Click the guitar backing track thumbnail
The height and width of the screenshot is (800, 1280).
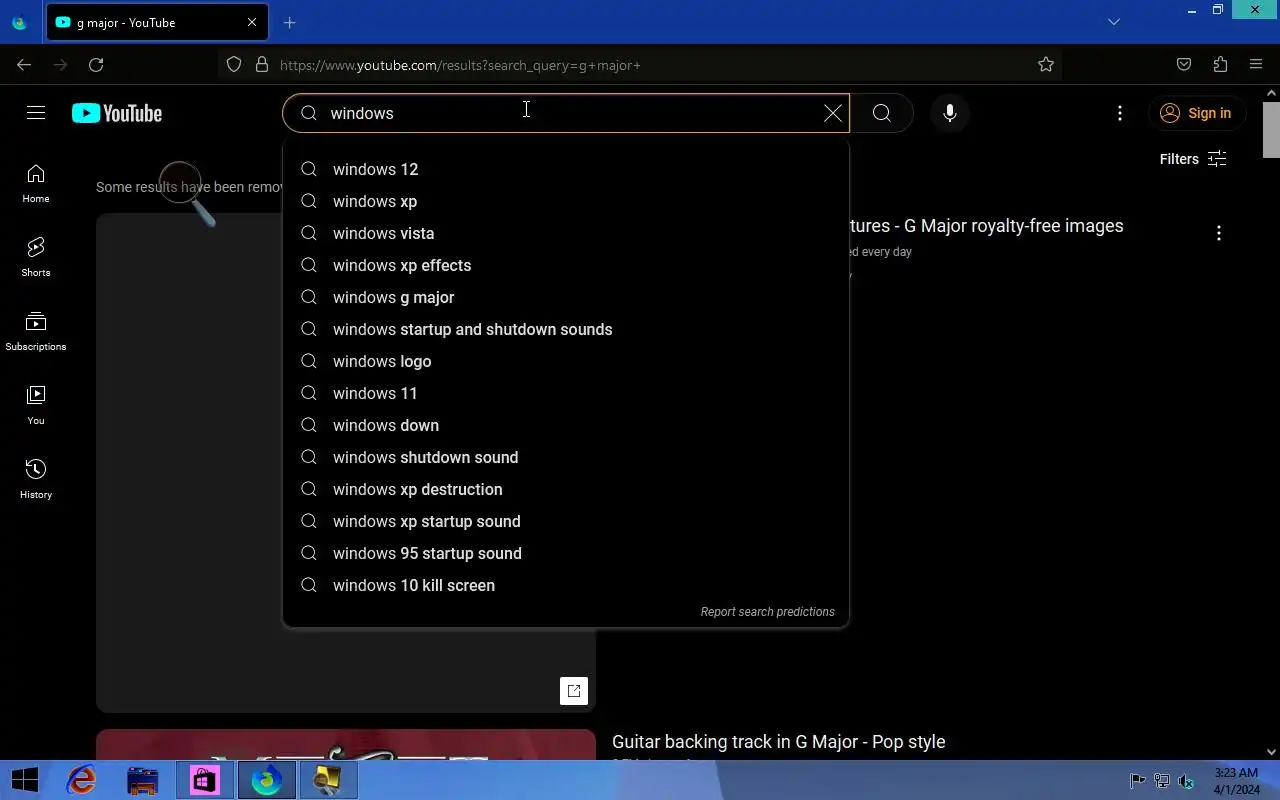(346, 745)
